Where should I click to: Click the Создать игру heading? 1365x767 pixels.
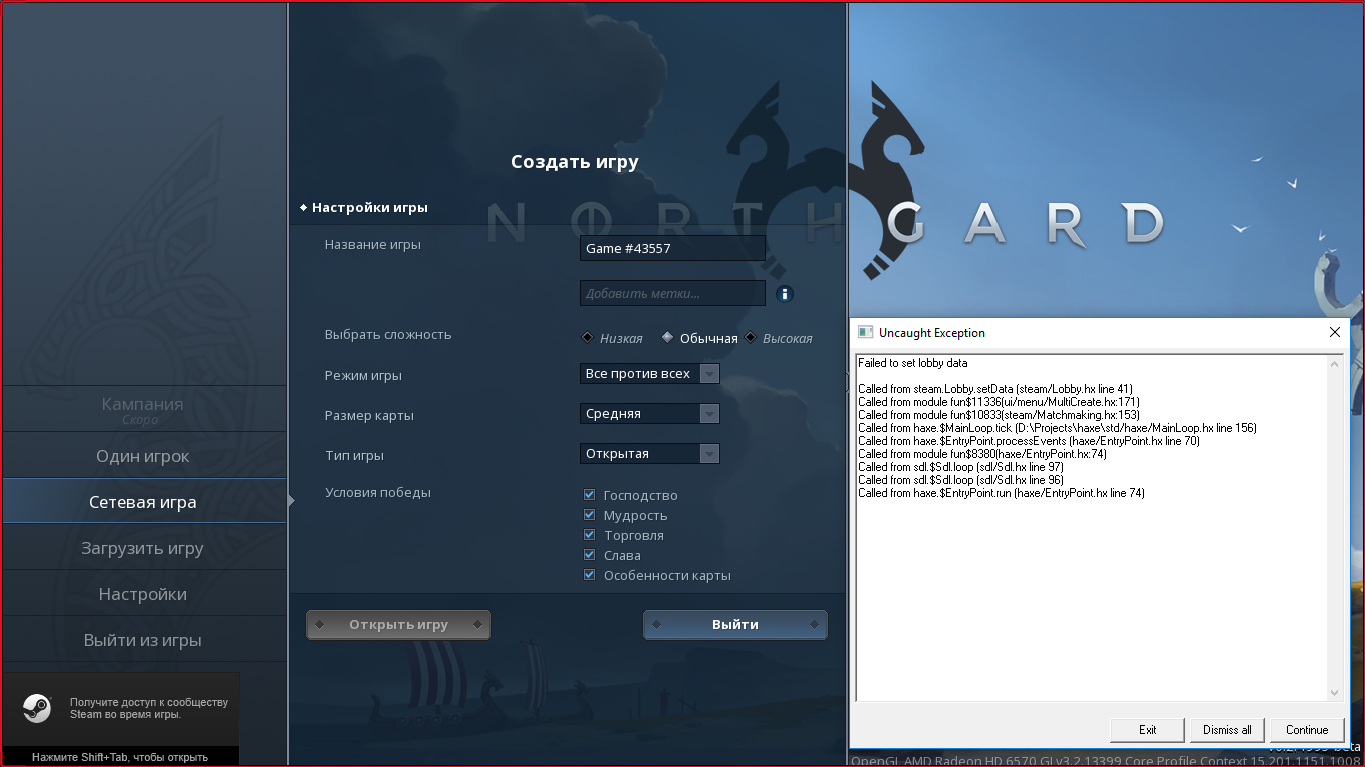[575, 162]
